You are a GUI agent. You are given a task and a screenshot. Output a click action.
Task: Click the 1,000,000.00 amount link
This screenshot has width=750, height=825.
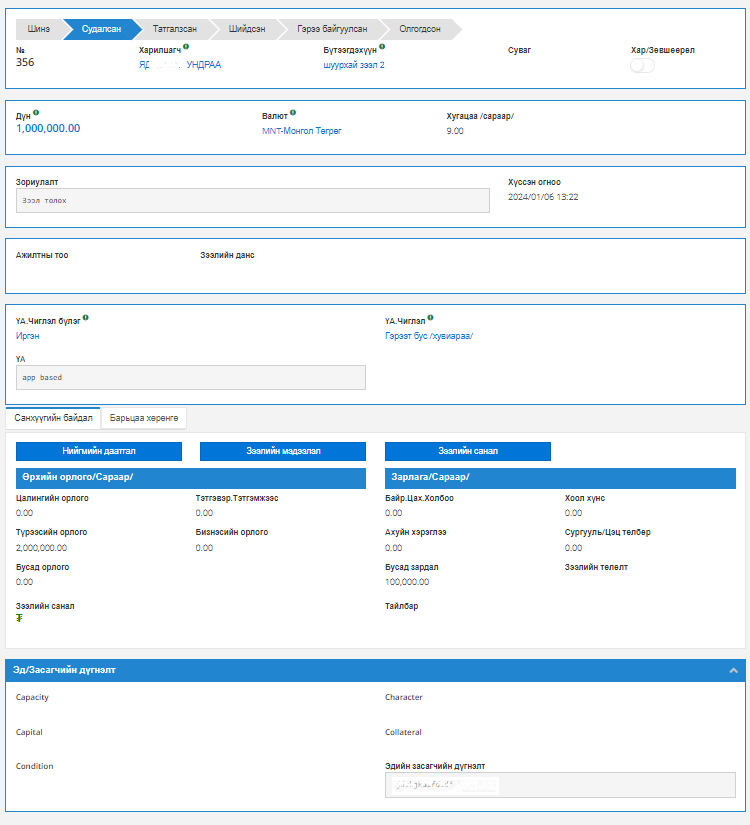click(x=48, y=128)
